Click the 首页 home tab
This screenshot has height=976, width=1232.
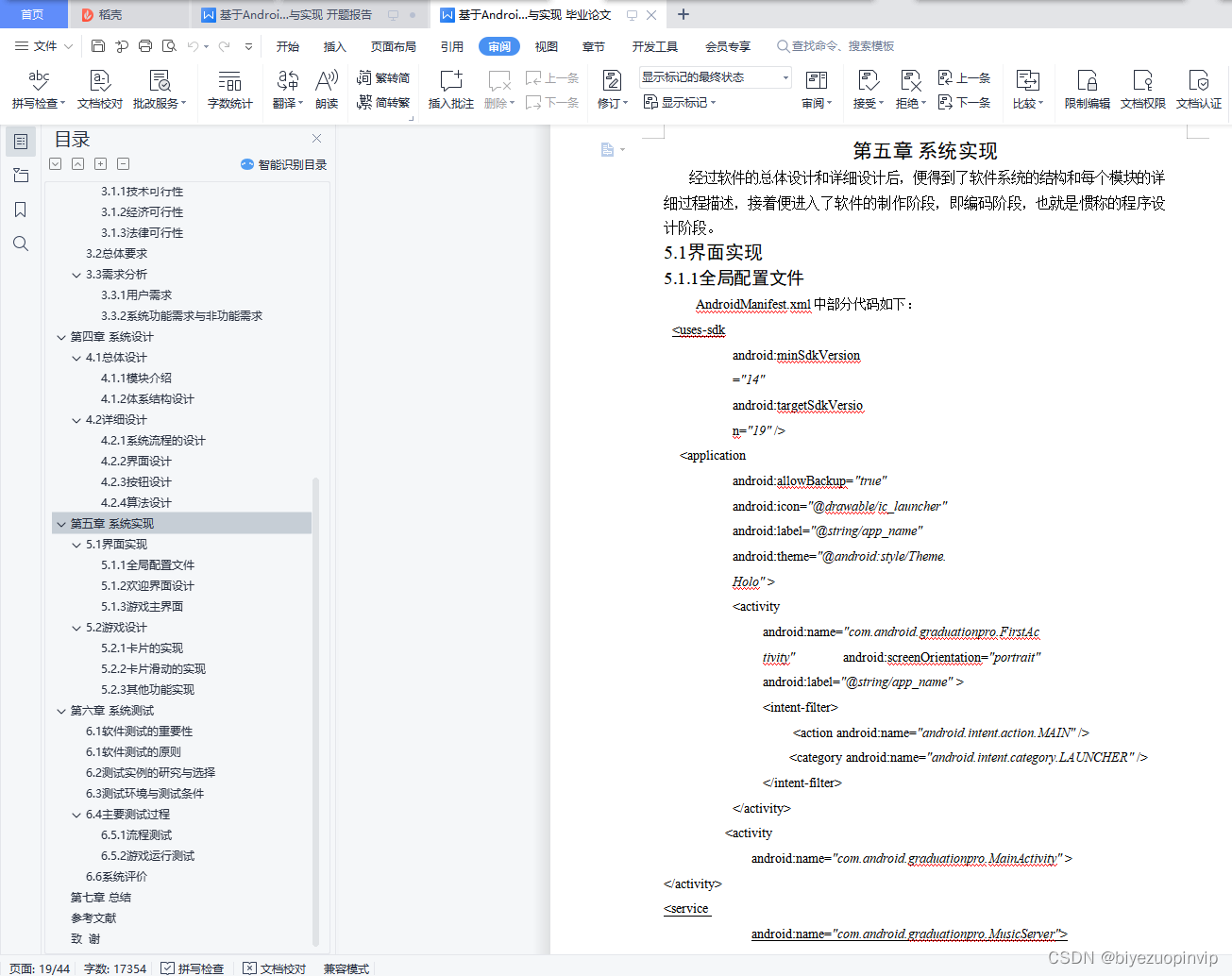[x=33, y=14]
